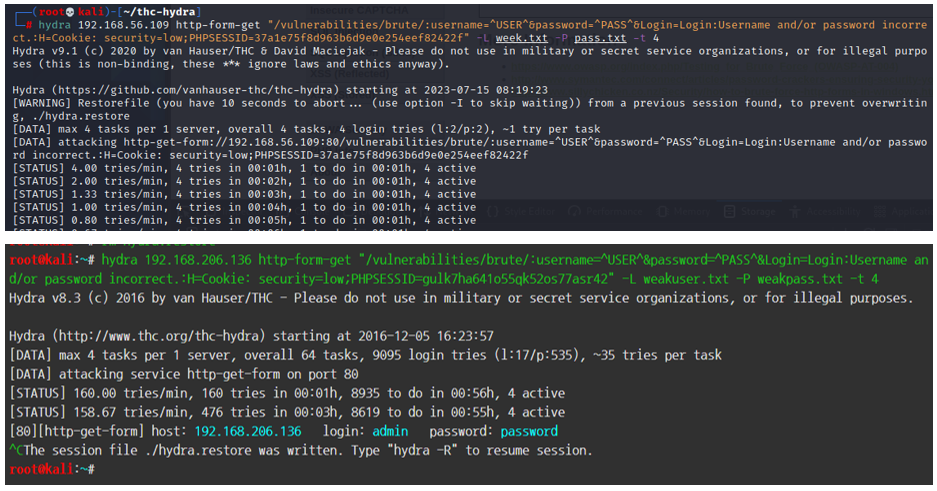Click the http-form-get keyword in the bottom command
The width and height of the screenshot is (937, 491).
click(305, 260)
